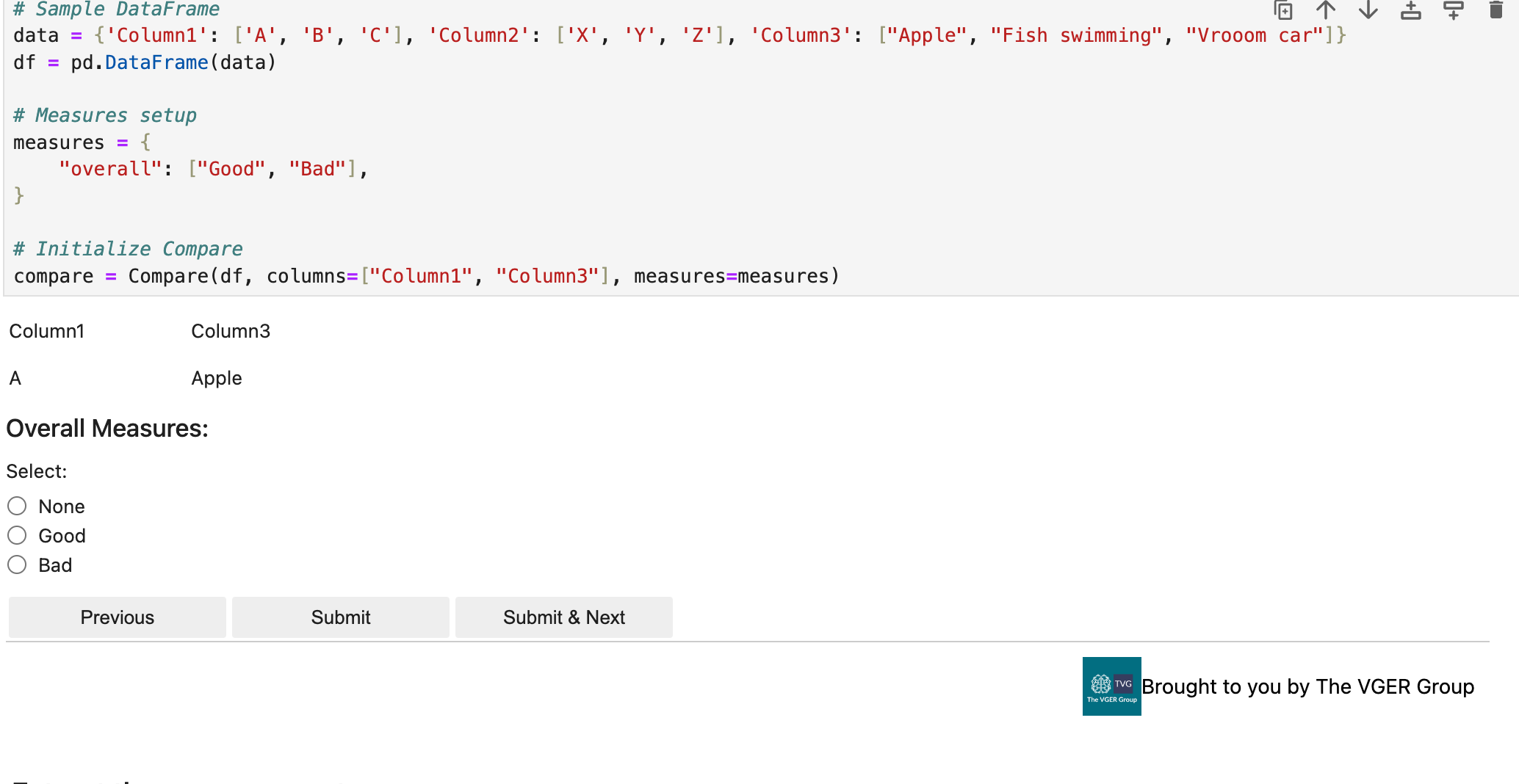This screenshot has height=784, width=1519.
Task: Choose the Good radio option
Action: pos(18,536)
